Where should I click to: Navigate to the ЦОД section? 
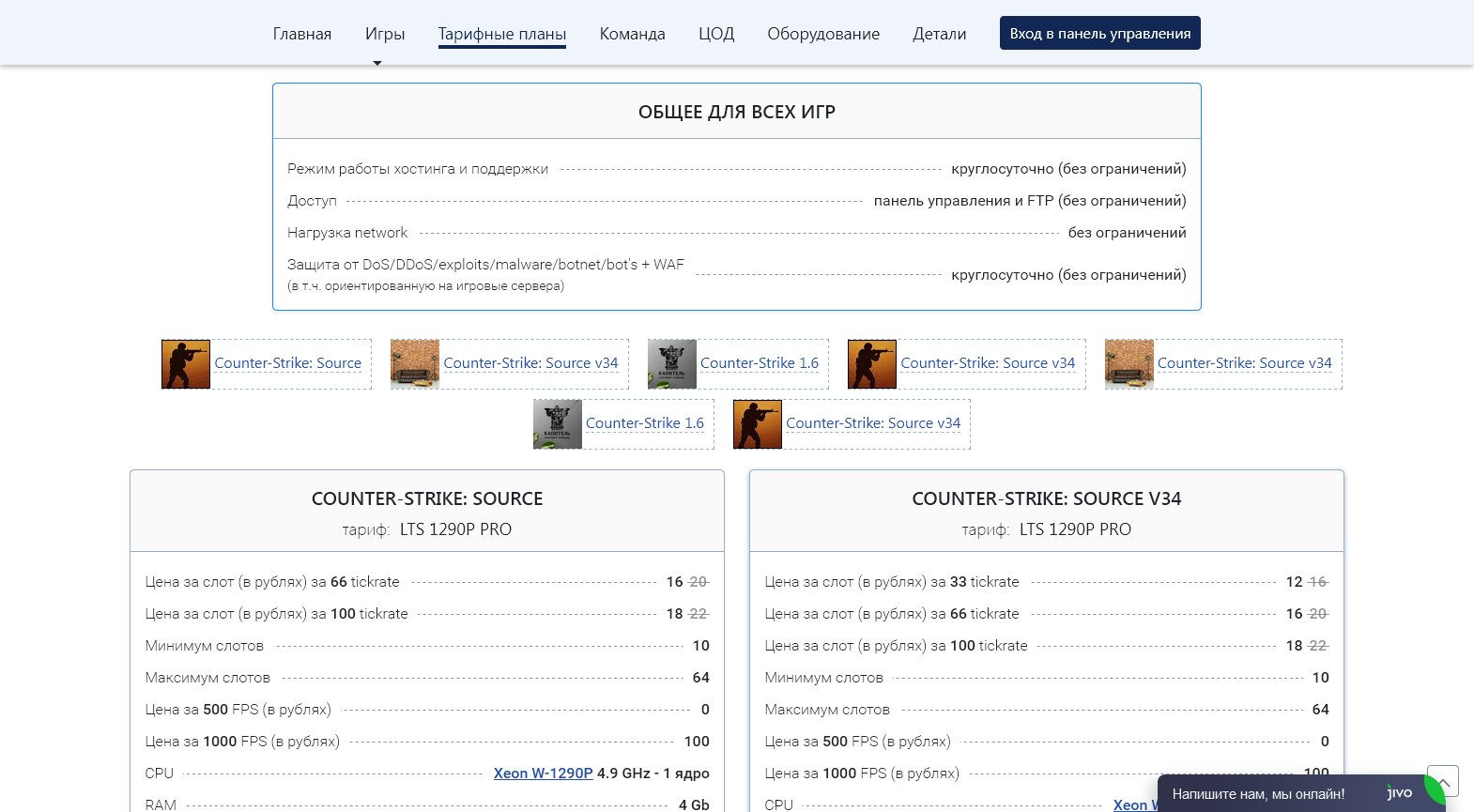point(716,35)
